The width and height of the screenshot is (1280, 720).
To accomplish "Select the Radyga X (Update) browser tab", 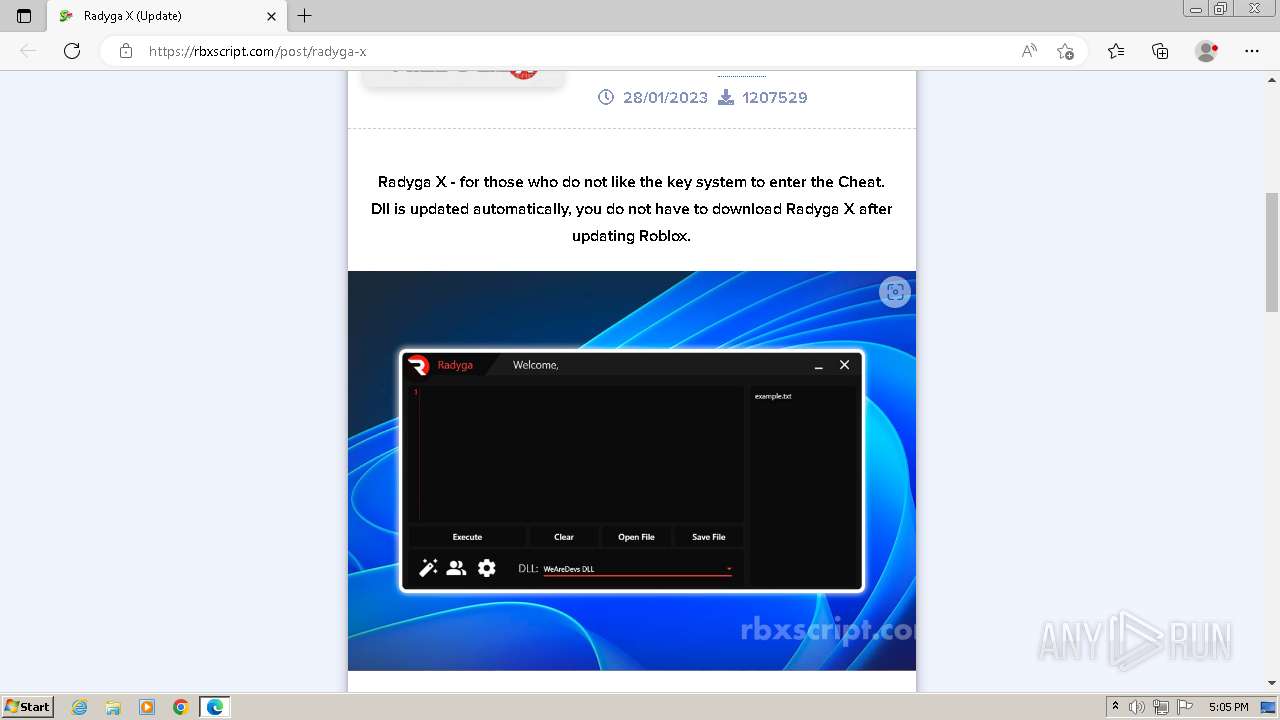I will (x=168, y=16).
